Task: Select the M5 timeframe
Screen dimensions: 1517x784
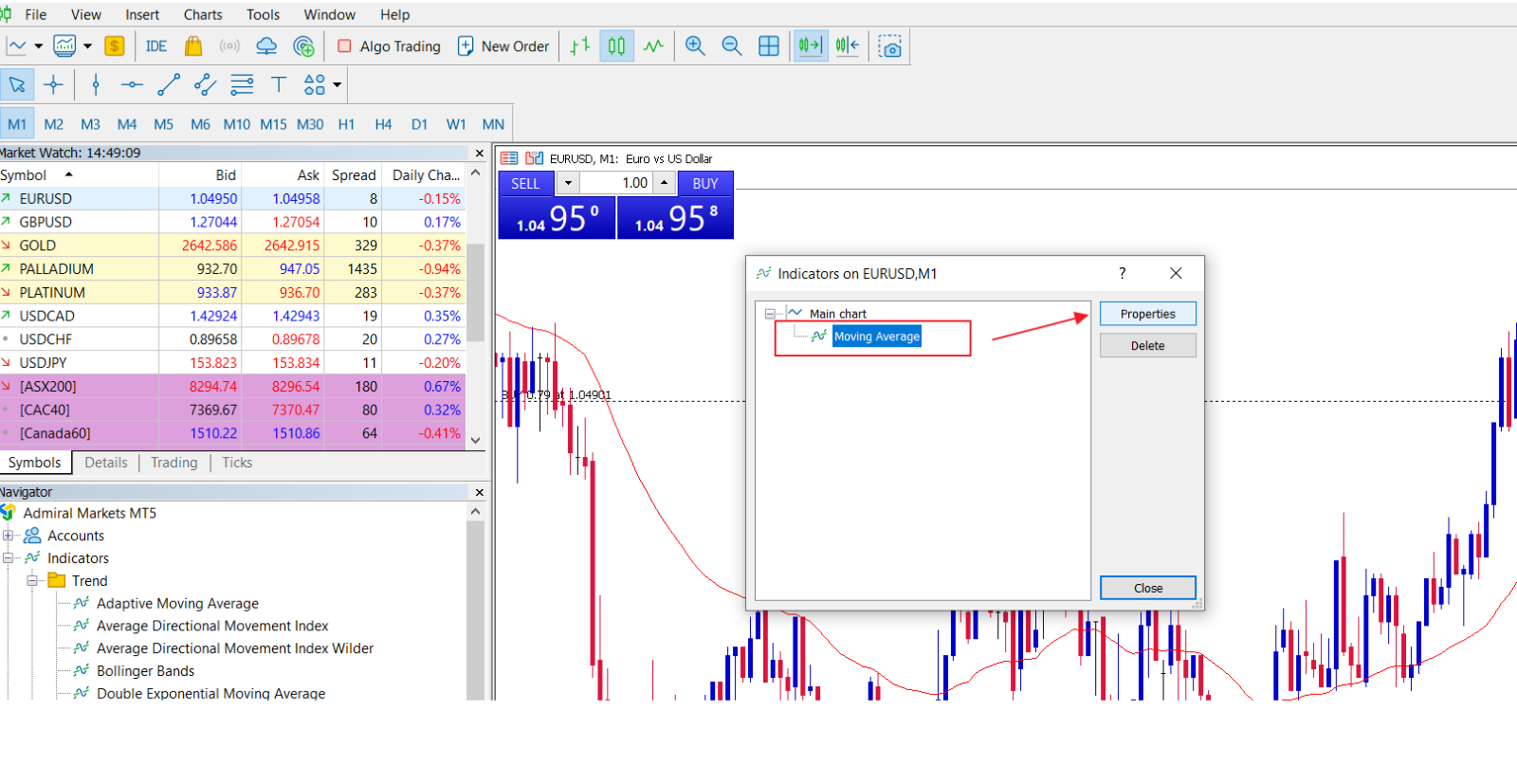Action: click(163, 124)
